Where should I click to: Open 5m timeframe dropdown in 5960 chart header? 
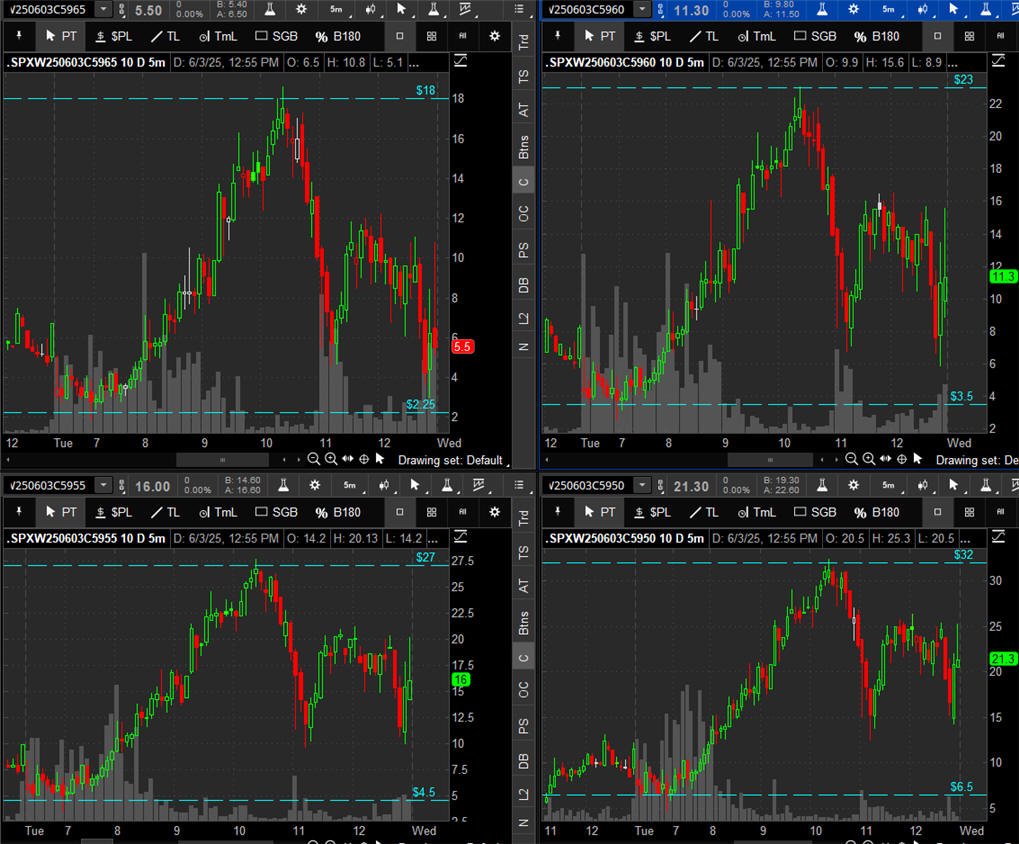889,9
